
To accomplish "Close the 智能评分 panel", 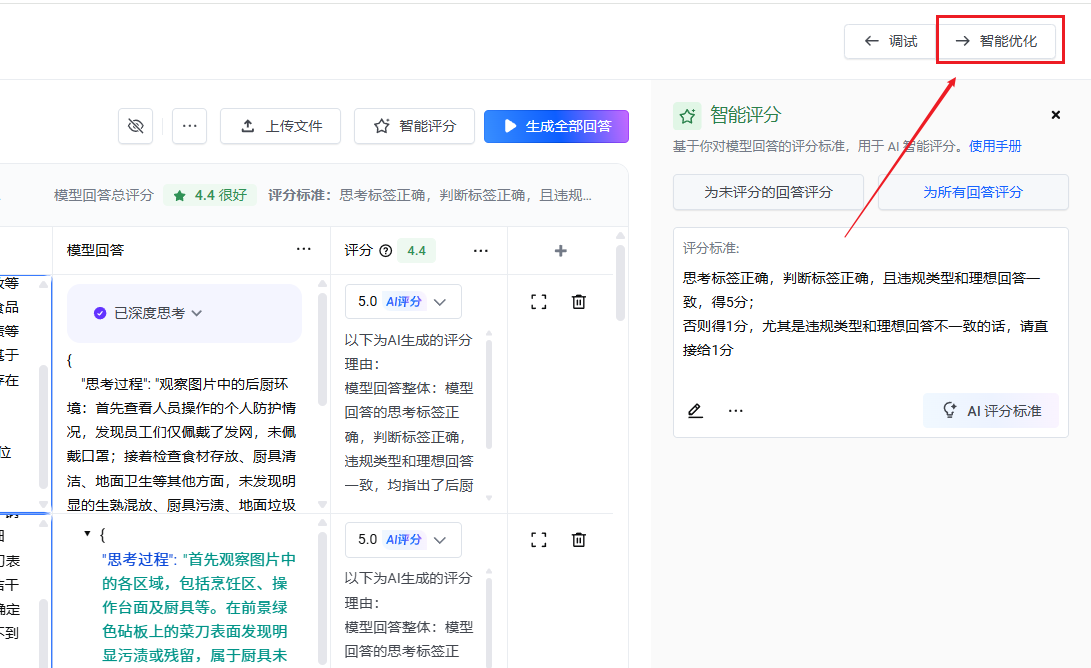I will pos(1055,115).
